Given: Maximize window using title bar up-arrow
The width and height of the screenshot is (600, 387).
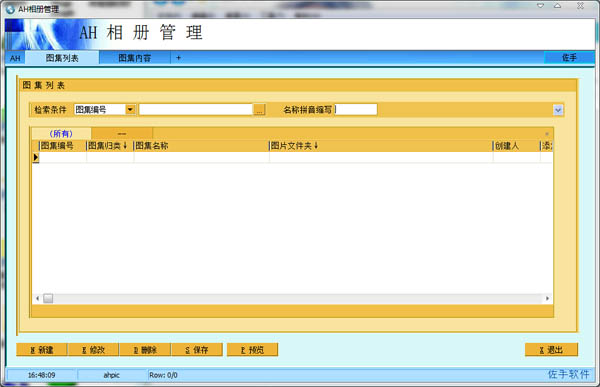Looking at the screenshot, I should tap(558, 6).
